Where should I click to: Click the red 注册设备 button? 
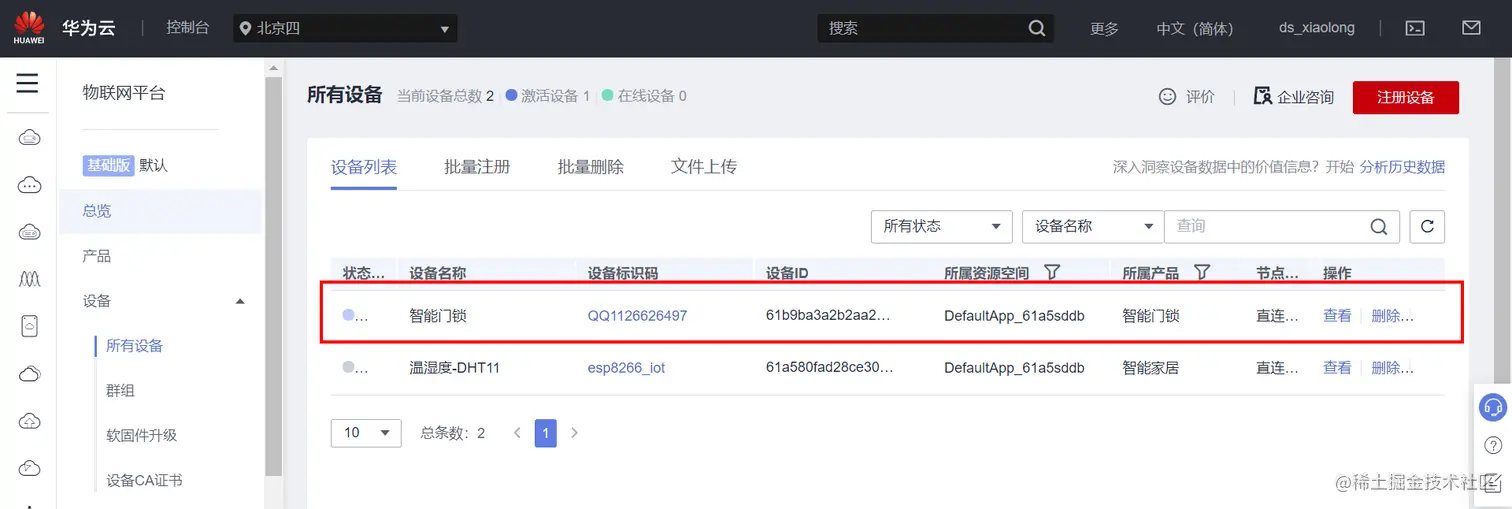1405,97
